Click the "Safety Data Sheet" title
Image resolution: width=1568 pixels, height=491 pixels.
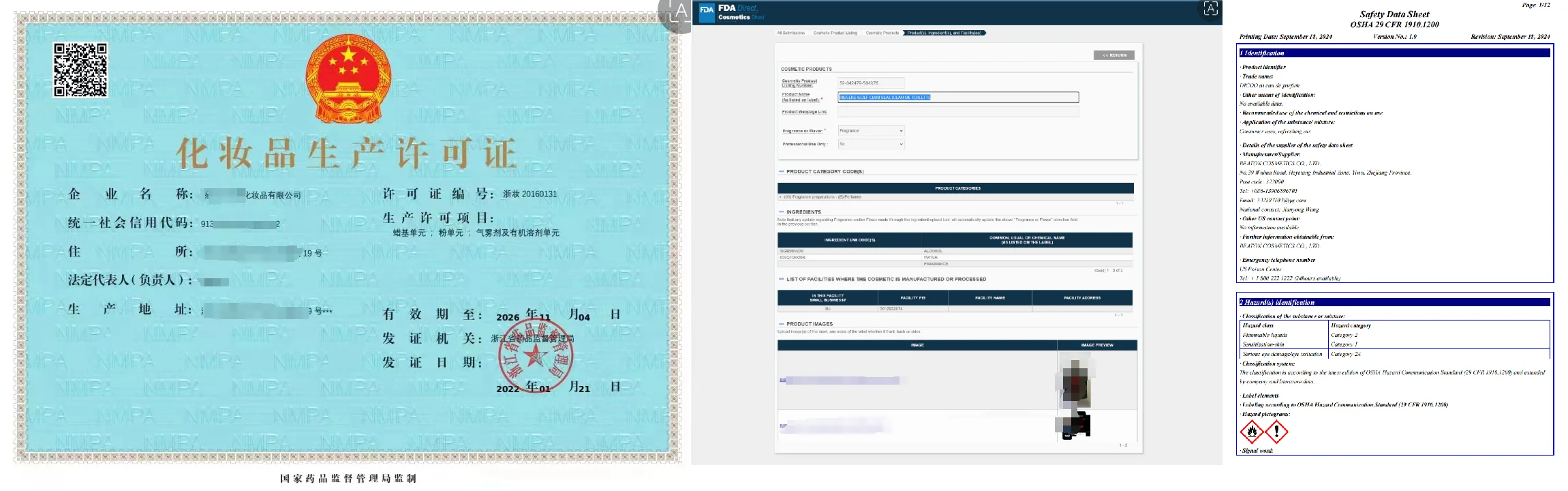tap(1394, 14)
